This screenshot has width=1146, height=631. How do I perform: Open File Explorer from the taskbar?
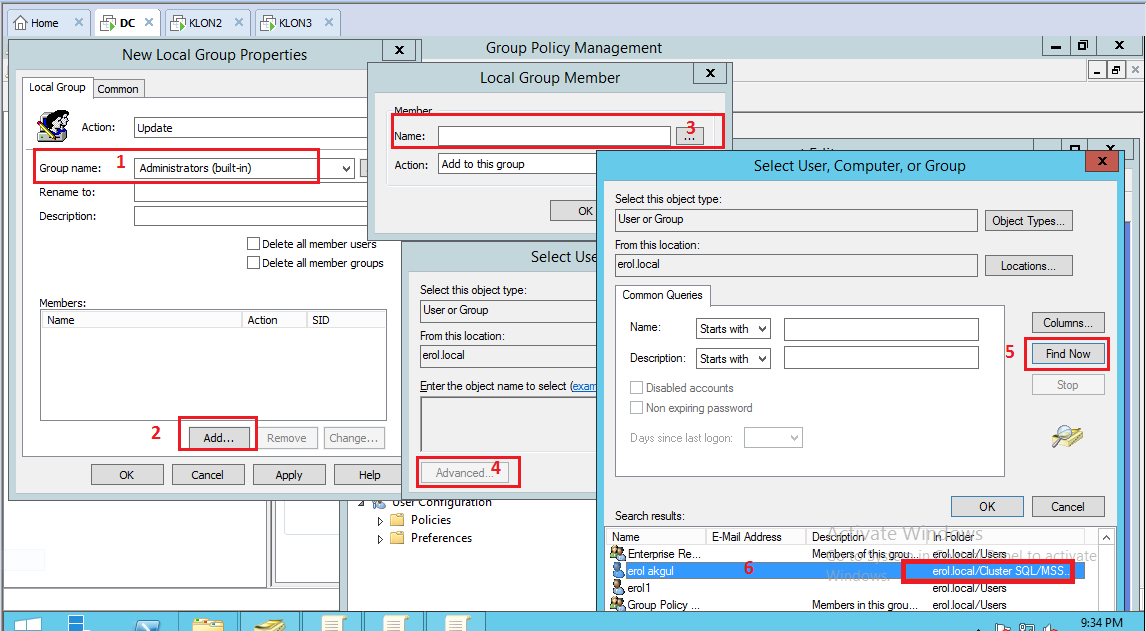coord(207,623)
